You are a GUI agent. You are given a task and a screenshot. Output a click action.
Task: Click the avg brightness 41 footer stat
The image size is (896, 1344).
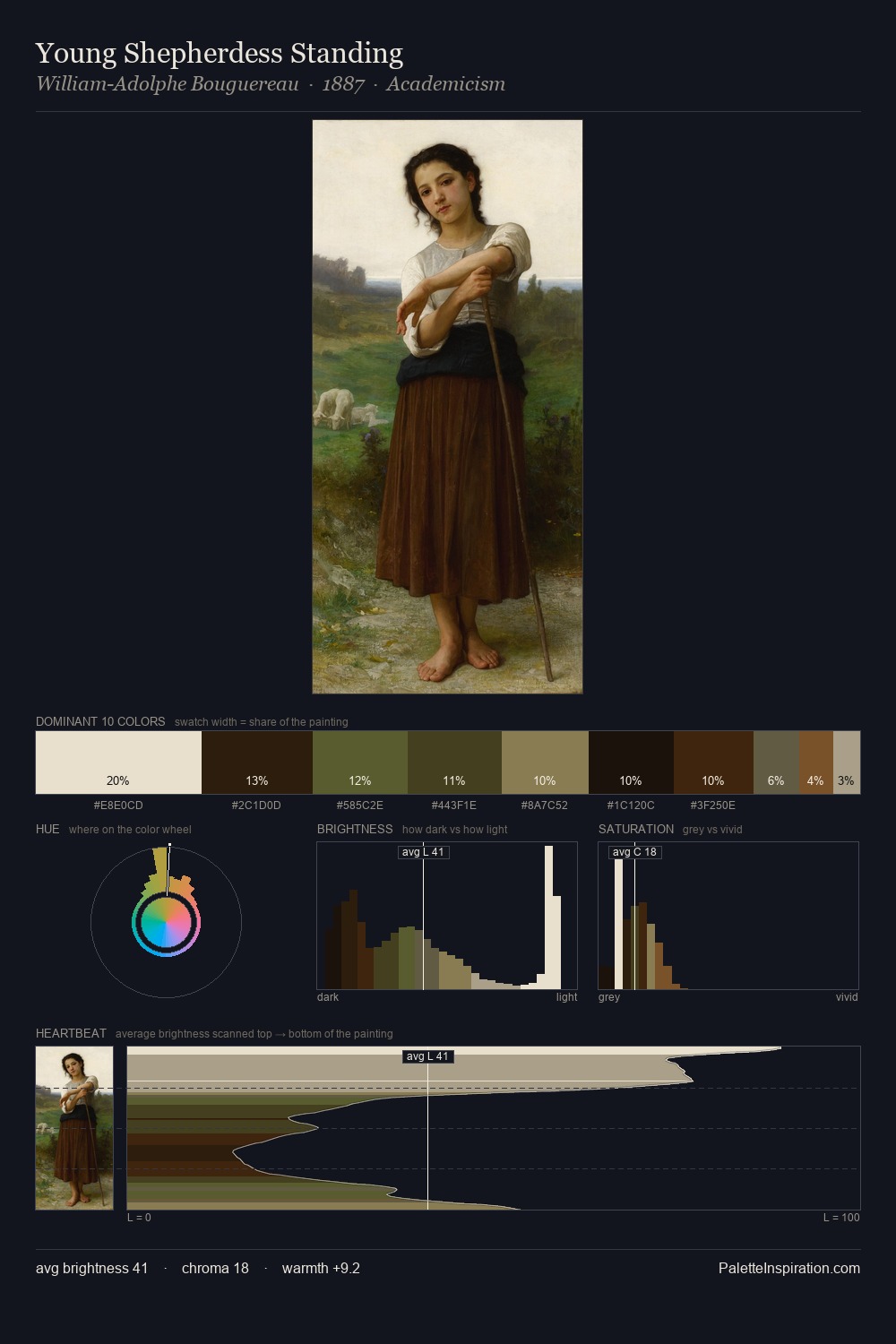(91, 1269)
